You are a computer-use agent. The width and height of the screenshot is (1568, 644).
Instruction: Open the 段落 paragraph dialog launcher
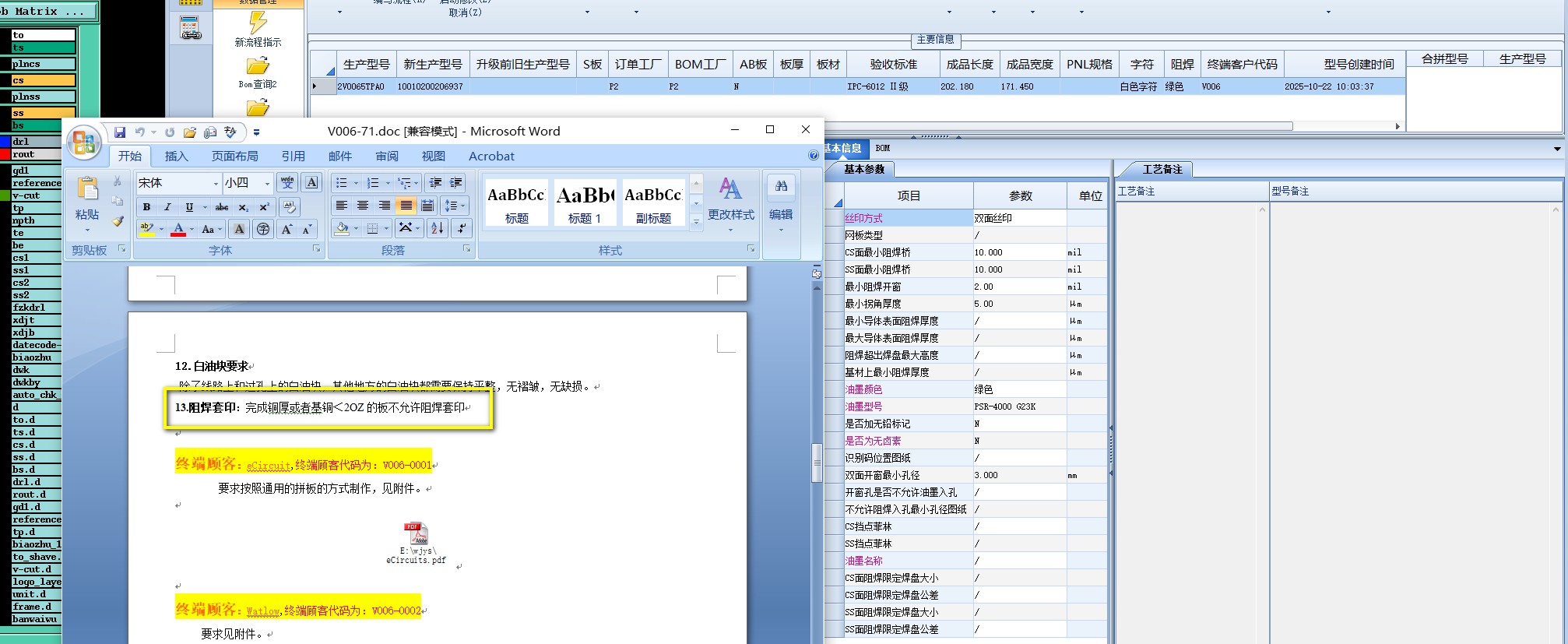[x=466, y=249]
